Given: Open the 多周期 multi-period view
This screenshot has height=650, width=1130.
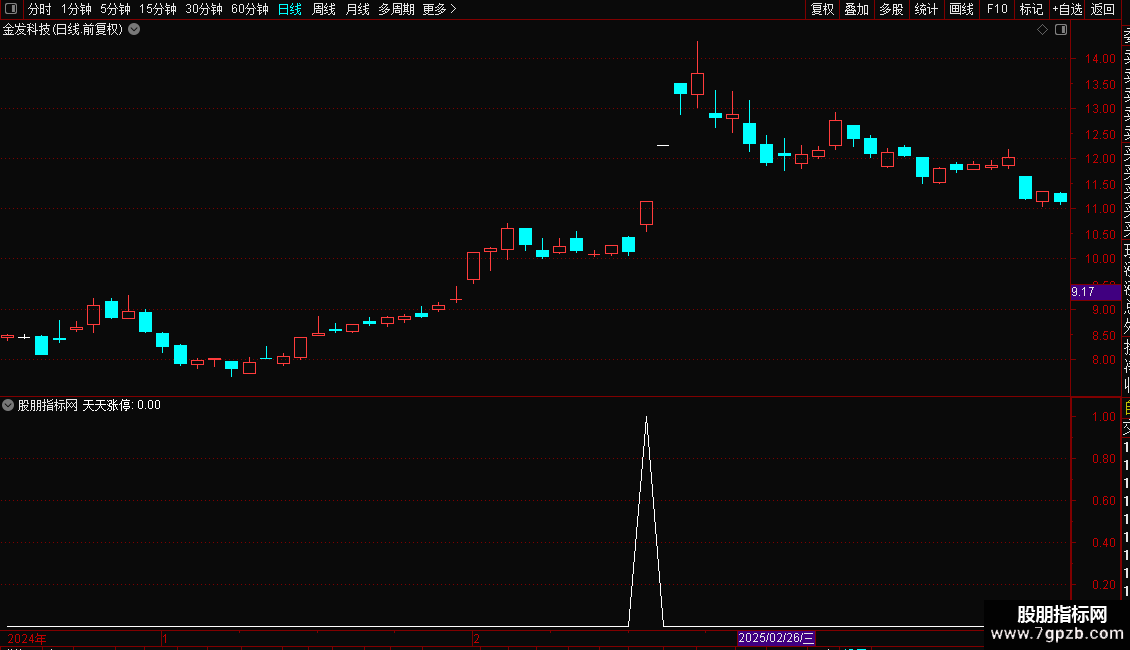Looking at the screenshot, I should (396, 9).
